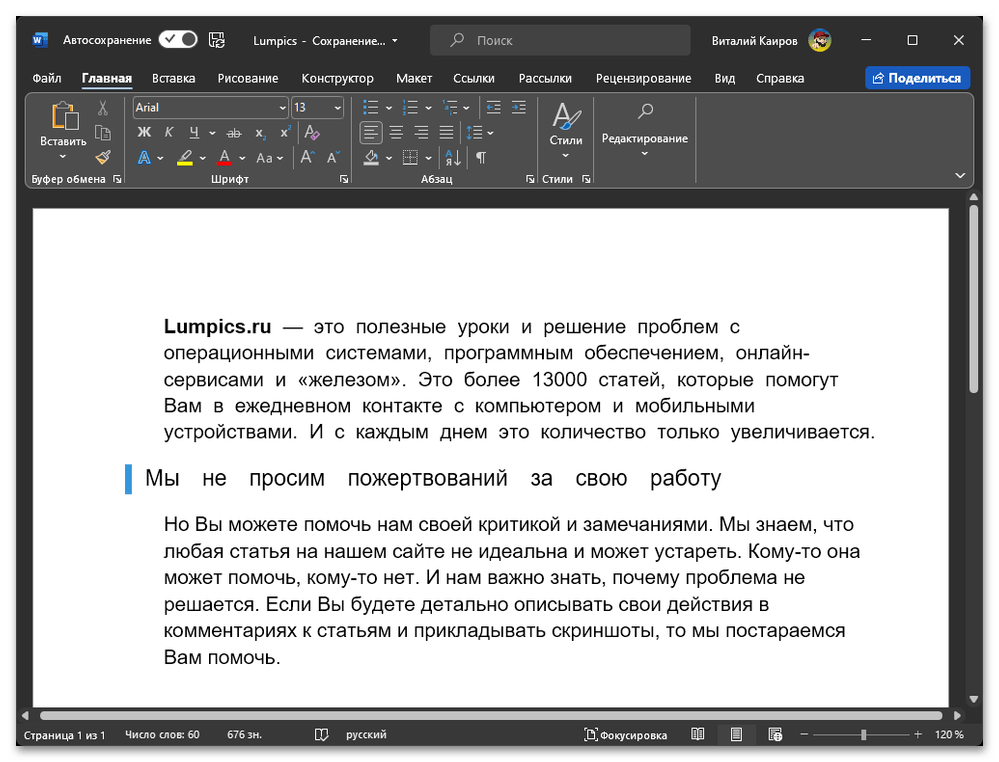Viewport: 999px width, 762px height.
Task: Click the Фокусировка button in status bar
Action: 626,735
